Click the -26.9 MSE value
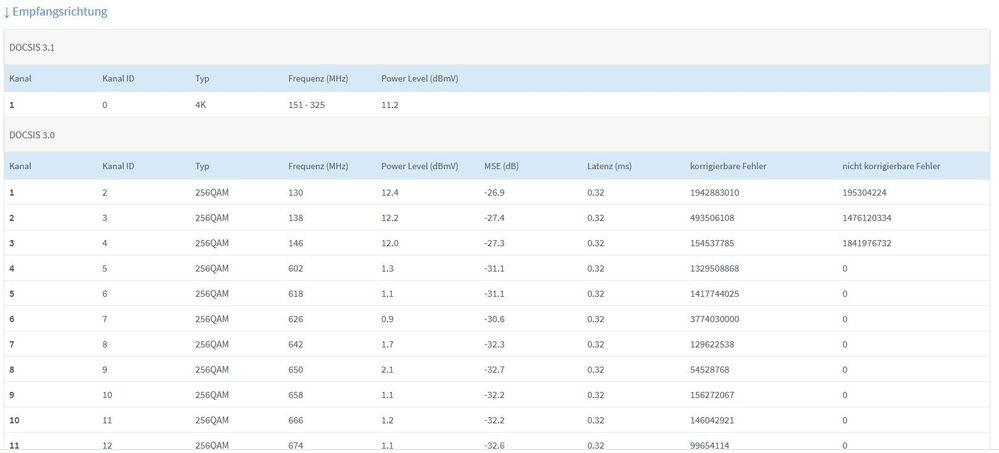999x453 pixels. [x=494, y=192]
